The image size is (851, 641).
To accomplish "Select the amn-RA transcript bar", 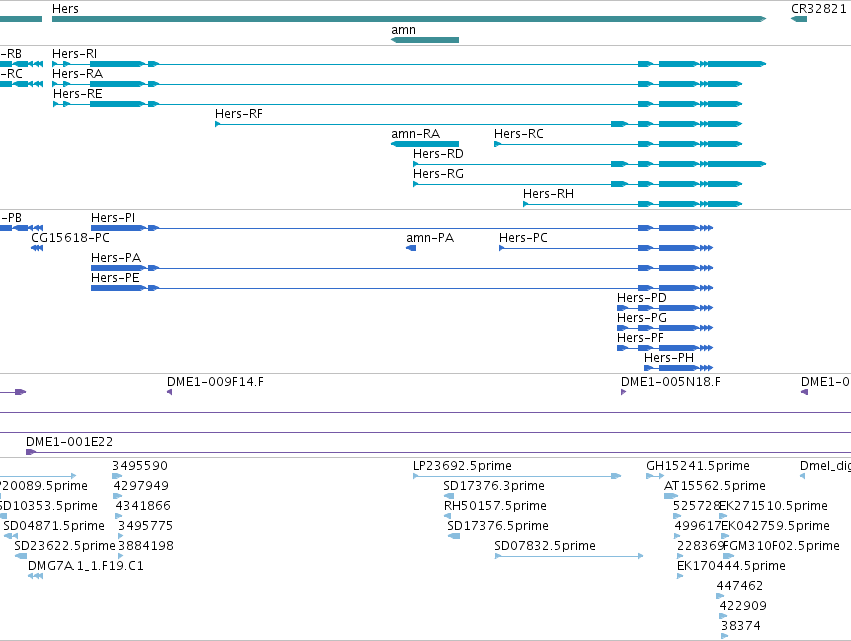I will (x=425, y=144).
